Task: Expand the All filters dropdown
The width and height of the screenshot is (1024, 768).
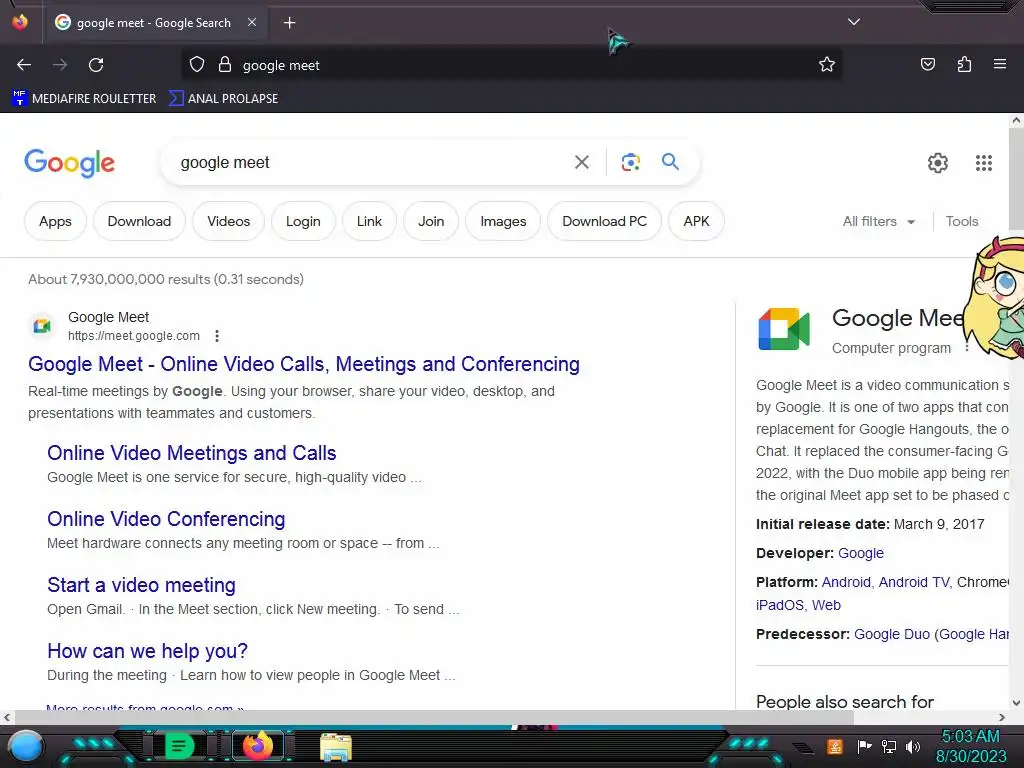Action: pos(878,221)
